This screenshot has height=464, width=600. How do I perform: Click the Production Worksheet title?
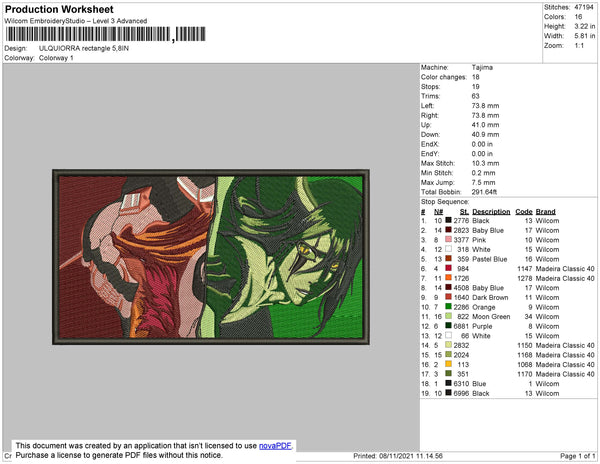point(59,10)
